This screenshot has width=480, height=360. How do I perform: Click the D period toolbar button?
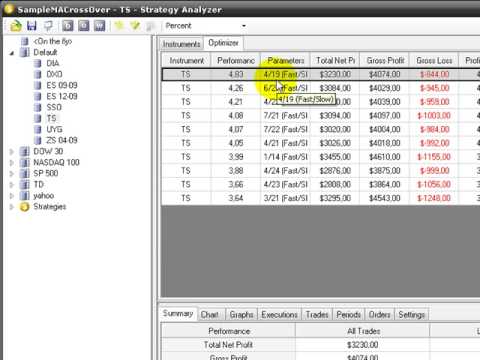(x=68, y=26)
